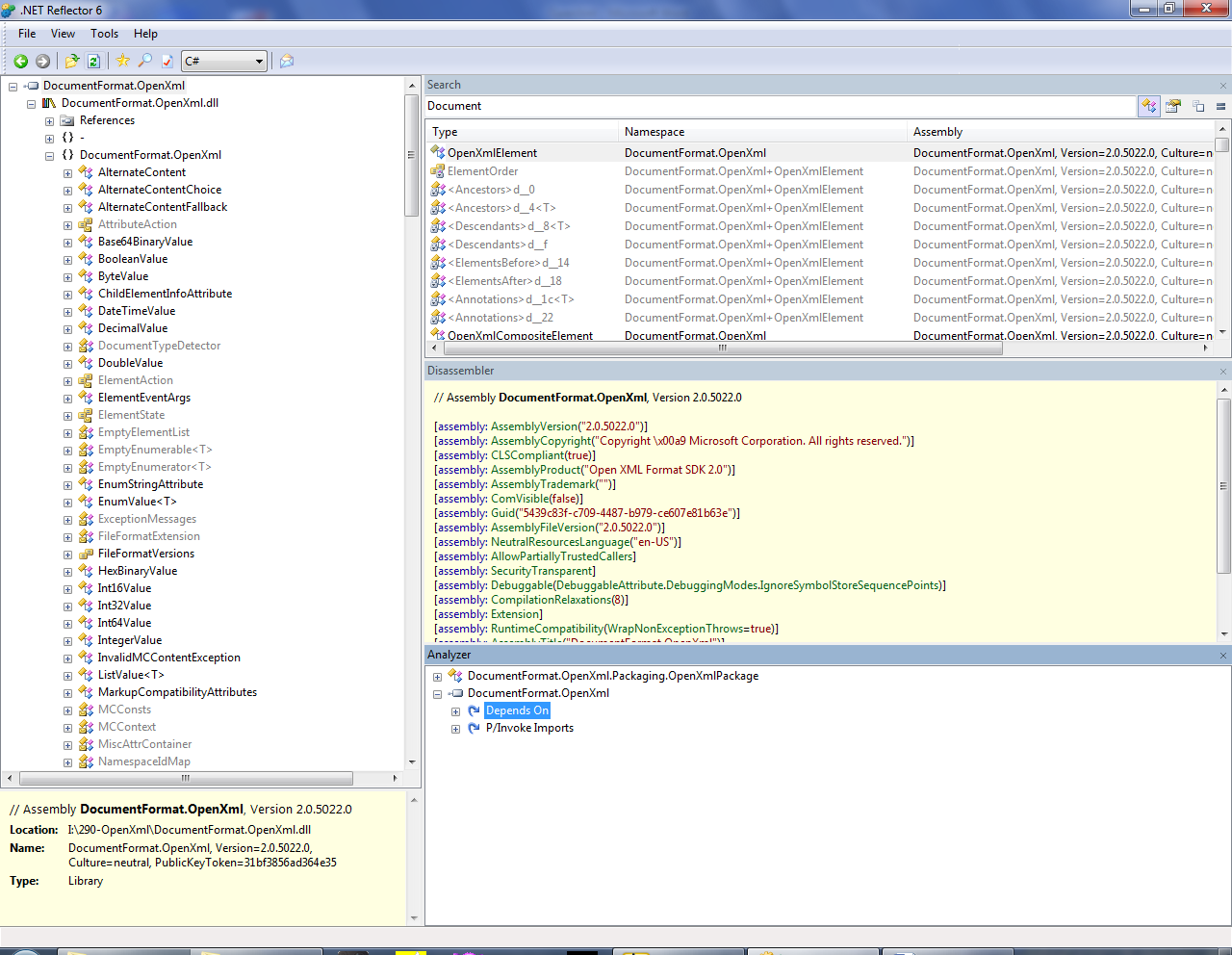Viewport: 1232px width, 955px height.
Task: Open the Tools menu
Action: [x=104, y=33]
